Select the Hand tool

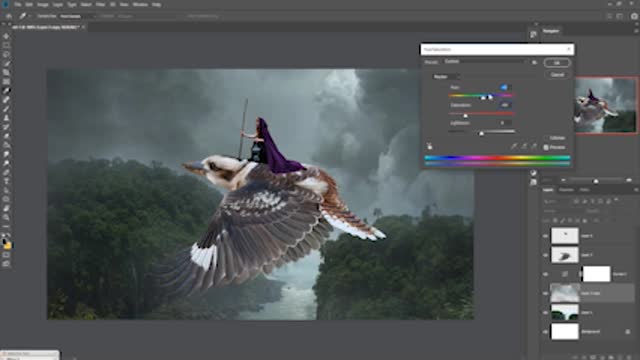point(6,208)
